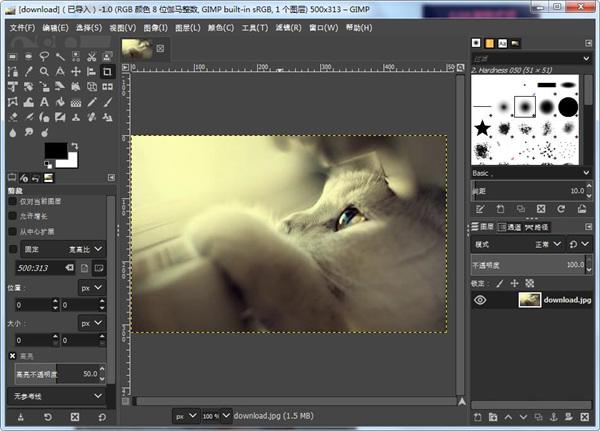
Task: Select the Move tool
Action: (x=76, y=72)
